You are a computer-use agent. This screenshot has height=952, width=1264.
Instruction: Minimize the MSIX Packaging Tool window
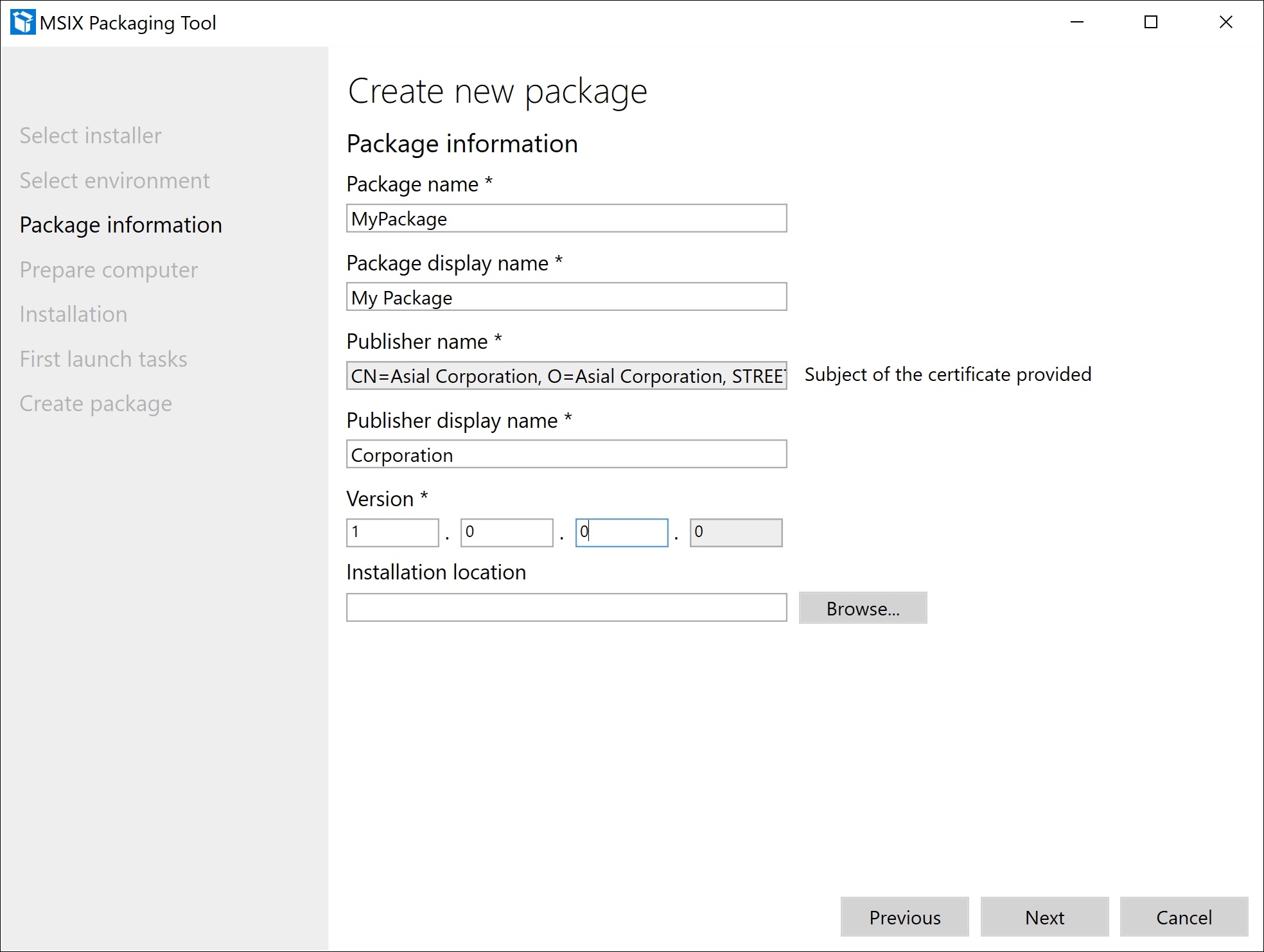coord(1077,22)
